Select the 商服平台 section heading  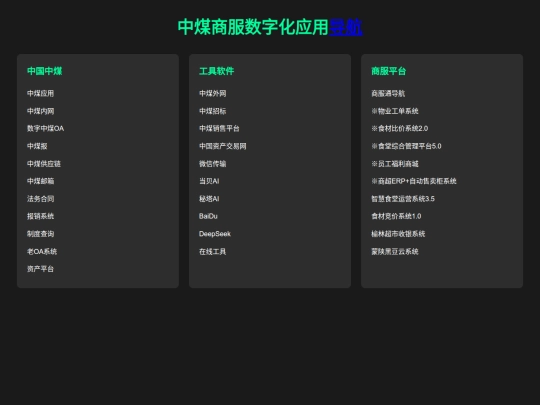point(389,71)
